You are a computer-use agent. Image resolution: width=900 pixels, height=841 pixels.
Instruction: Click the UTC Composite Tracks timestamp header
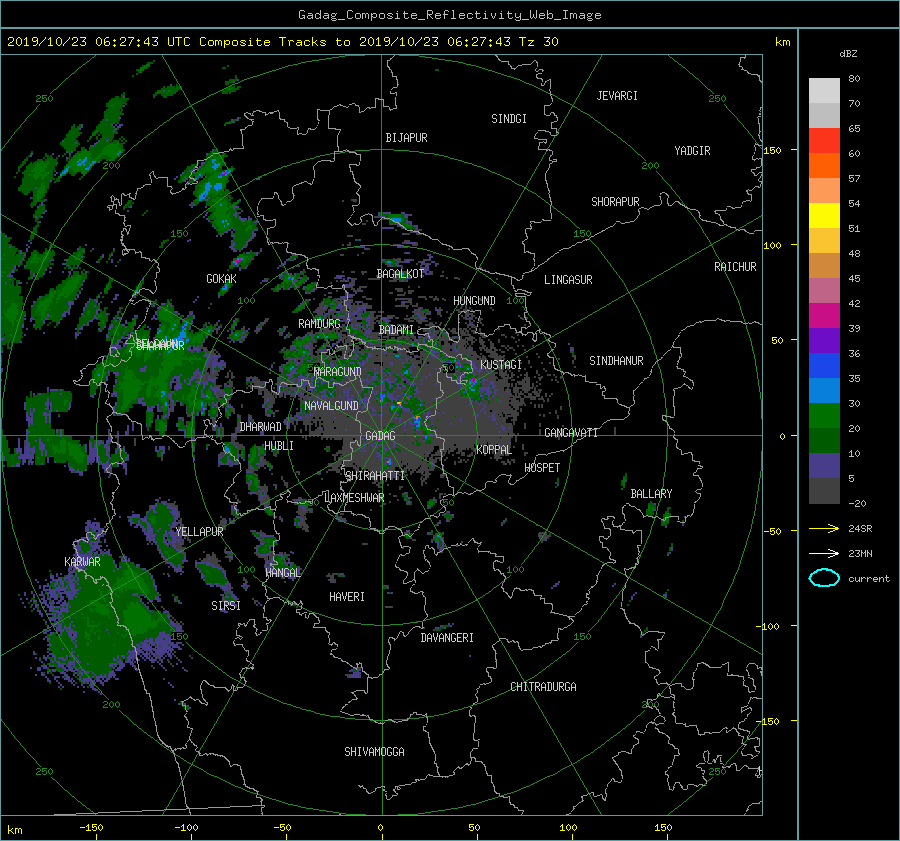pyautogui.click(x=282, y=42)
